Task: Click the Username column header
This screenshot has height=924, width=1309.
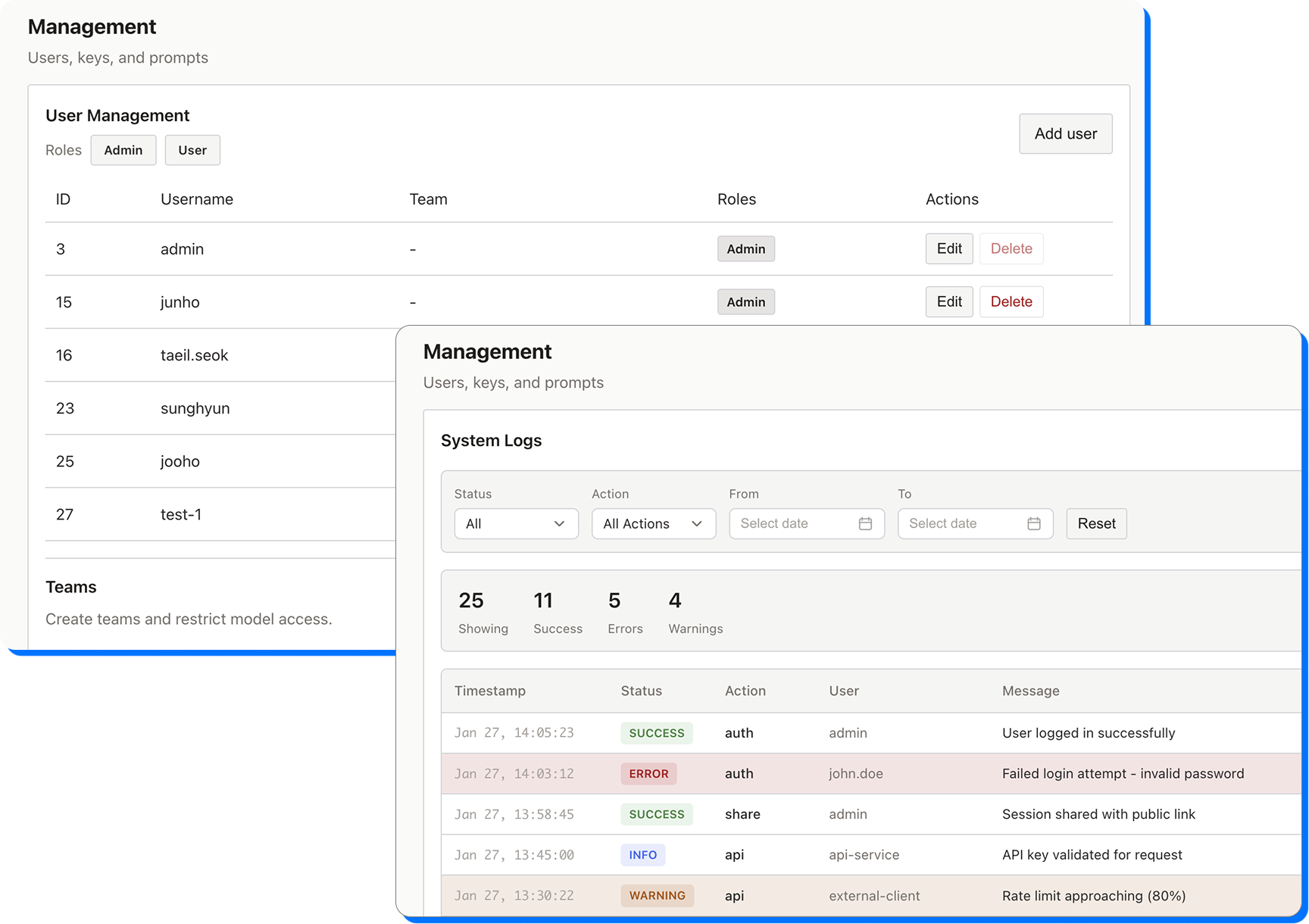Action: click(x=197, y=199)
